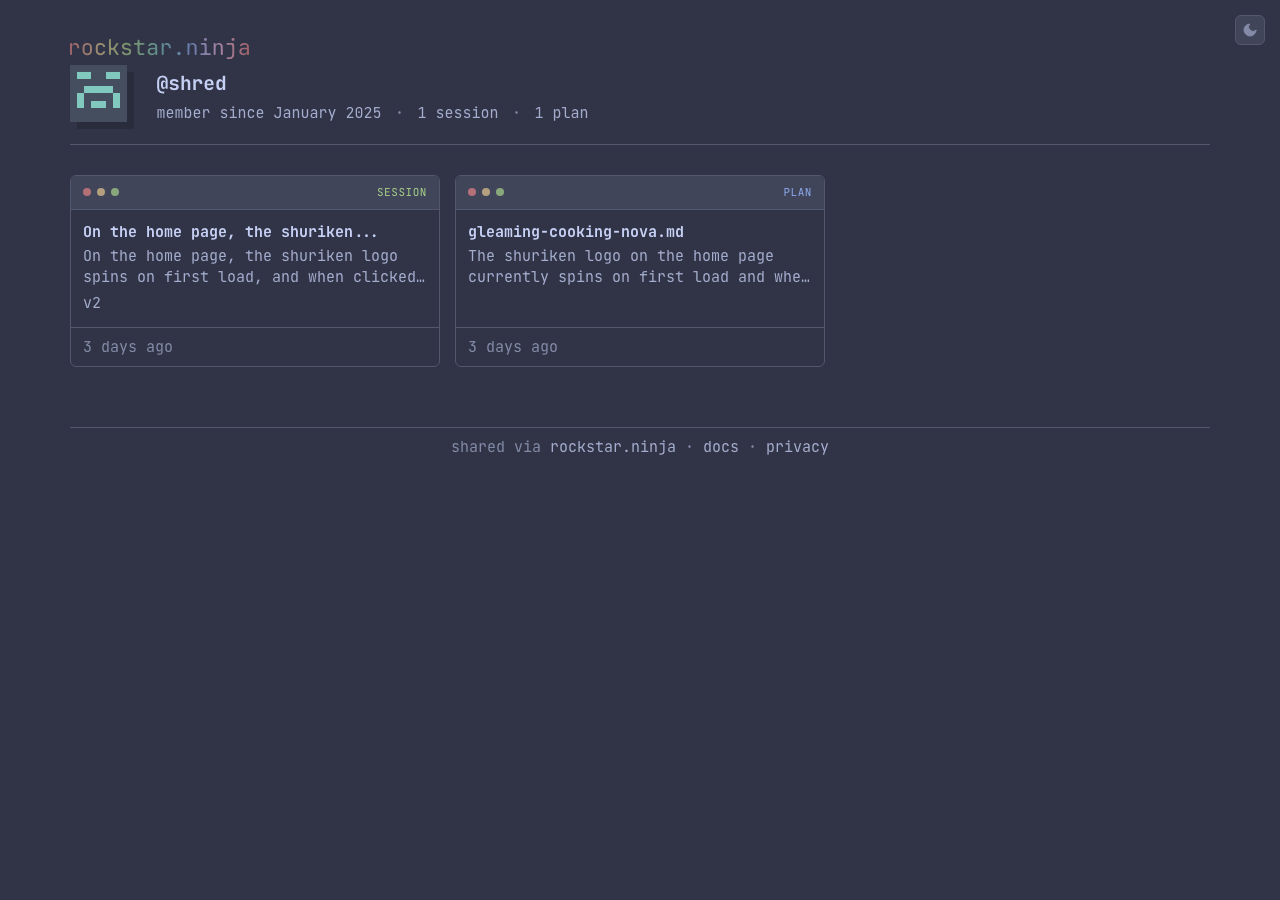The image size is (1280, 900).
Task: Click the rockstar.ninja header logo
Action: pos(159,47)
